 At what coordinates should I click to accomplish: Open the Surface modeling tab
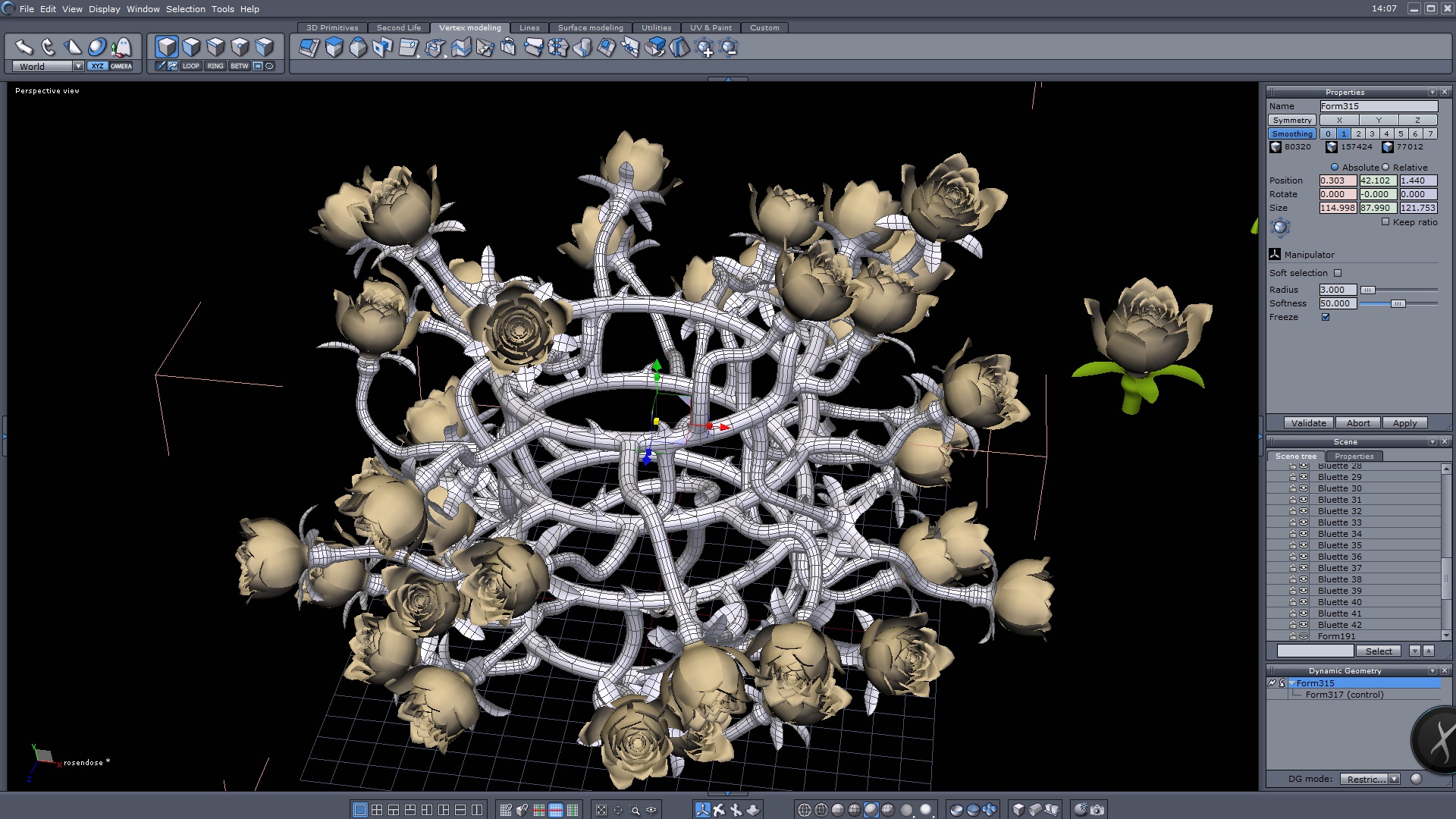(590, 27)
